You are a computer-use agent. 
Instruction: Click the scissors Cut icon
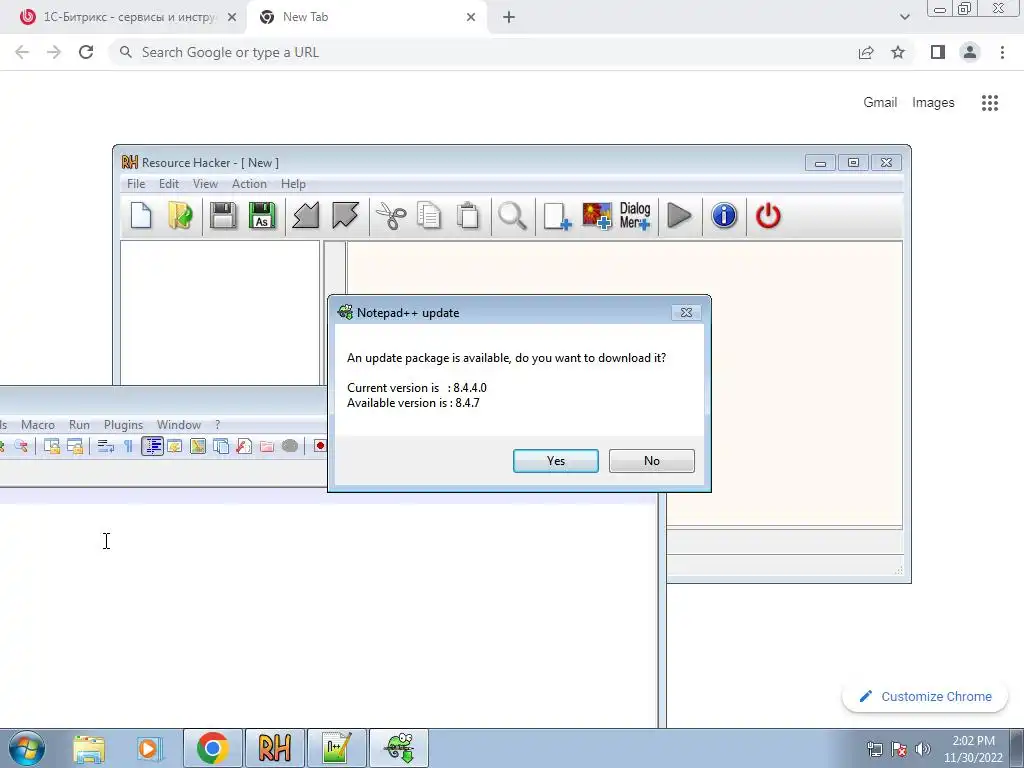pos(391,216)
